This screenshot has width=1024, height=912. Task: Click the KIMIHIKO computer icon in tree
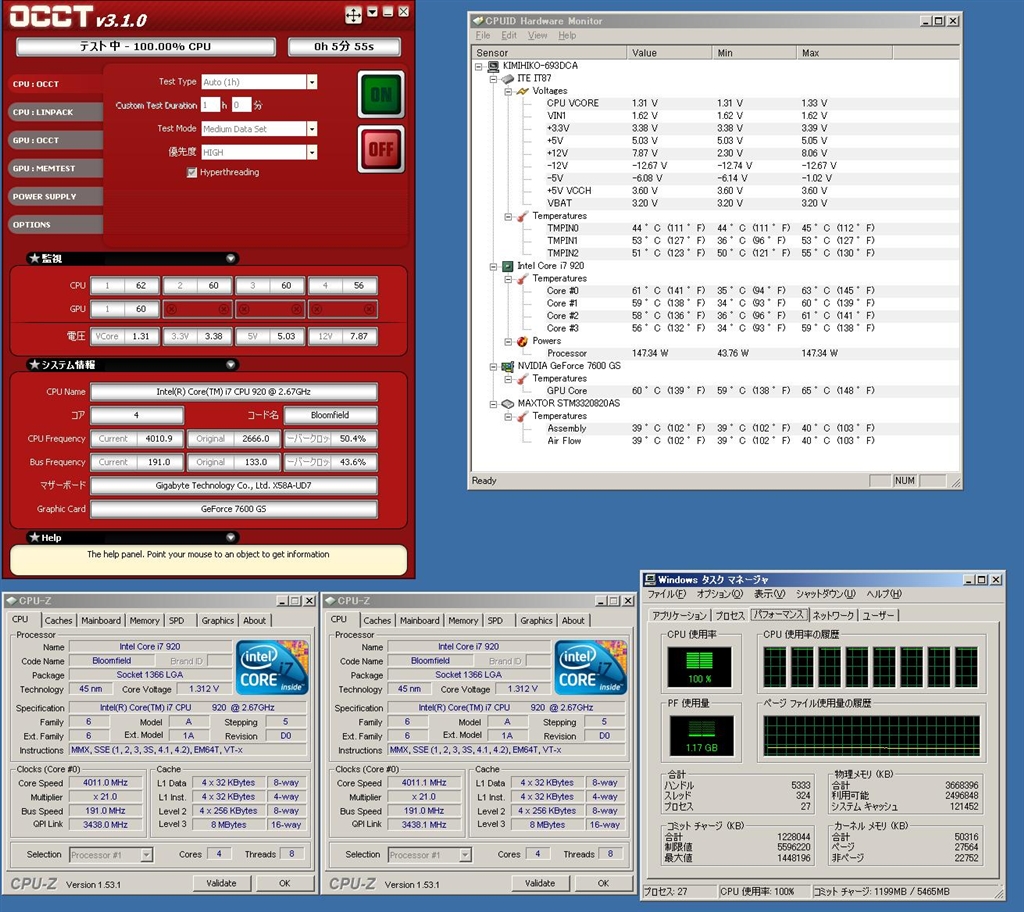click(x=493, y=66)
